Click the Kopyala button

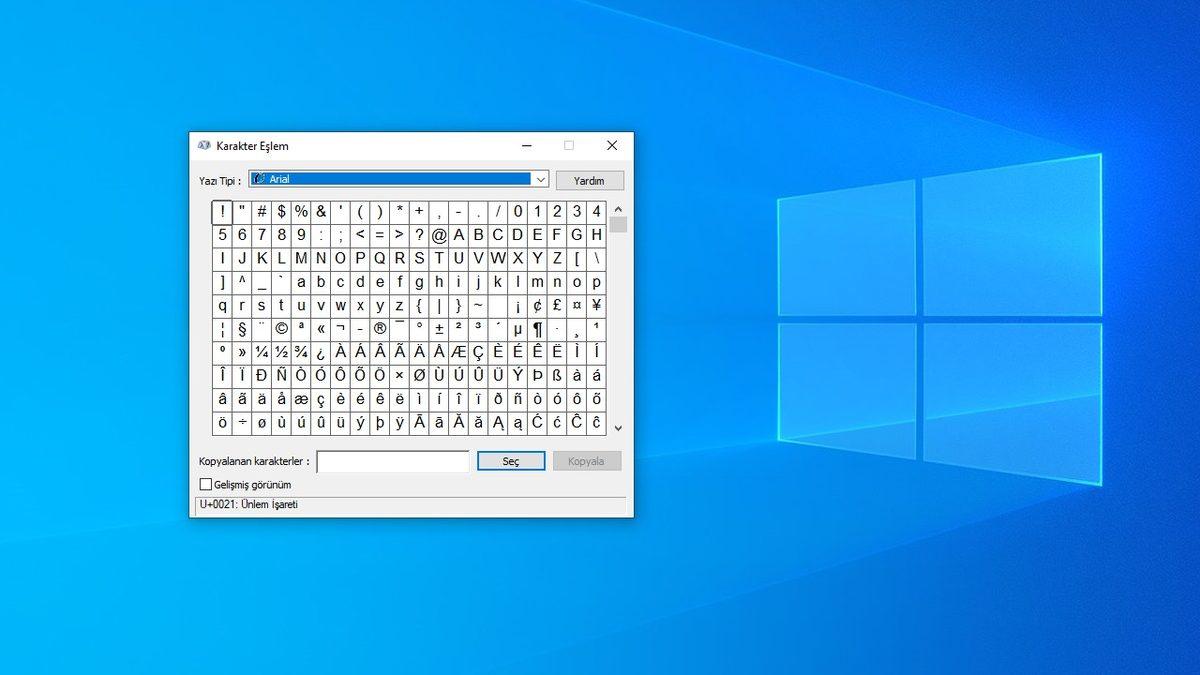click(x=587, y=461)
